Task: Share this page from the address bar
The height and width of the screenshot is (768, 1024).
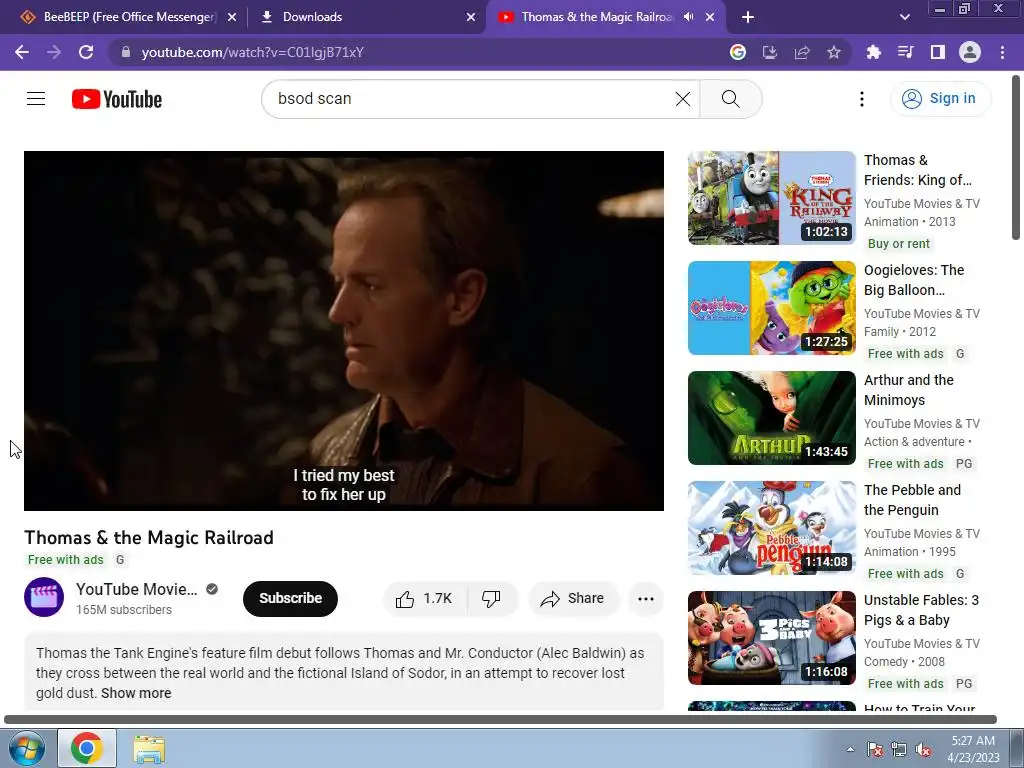Action: coord(801,52)
